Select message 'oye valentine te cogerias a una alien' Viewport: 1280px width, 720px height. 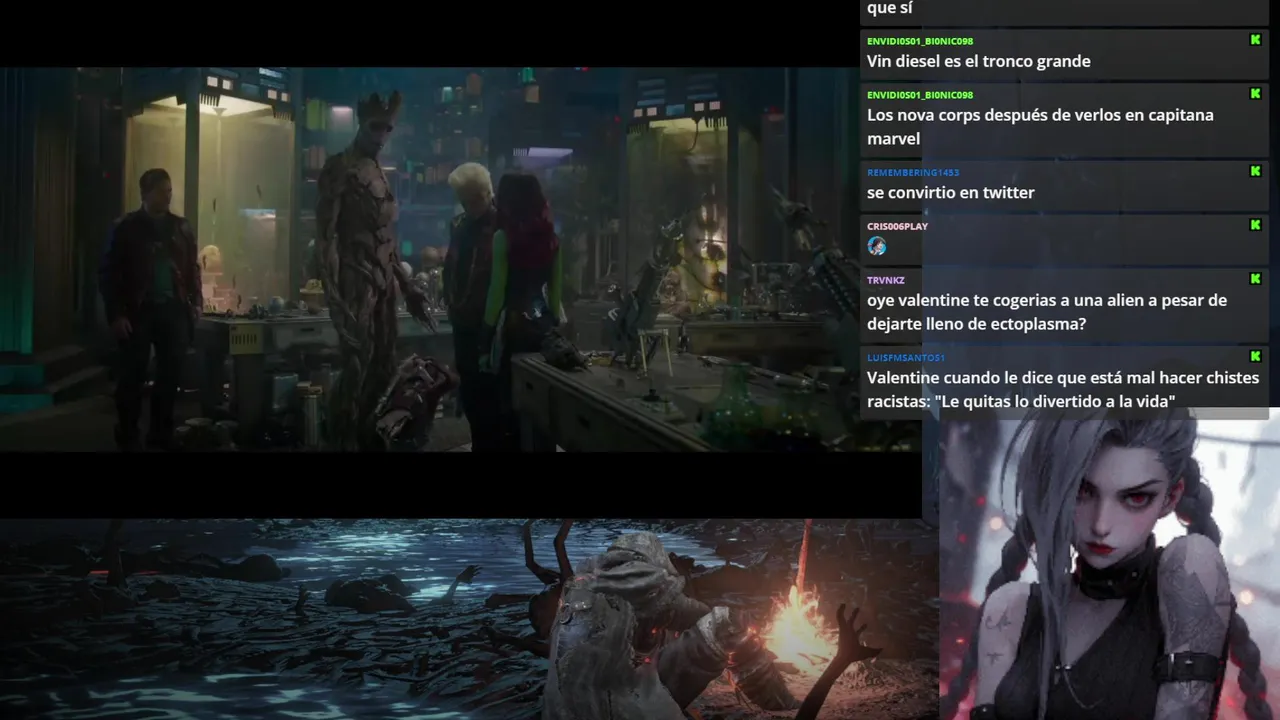pyautogui.click(x=1046, y=311)
